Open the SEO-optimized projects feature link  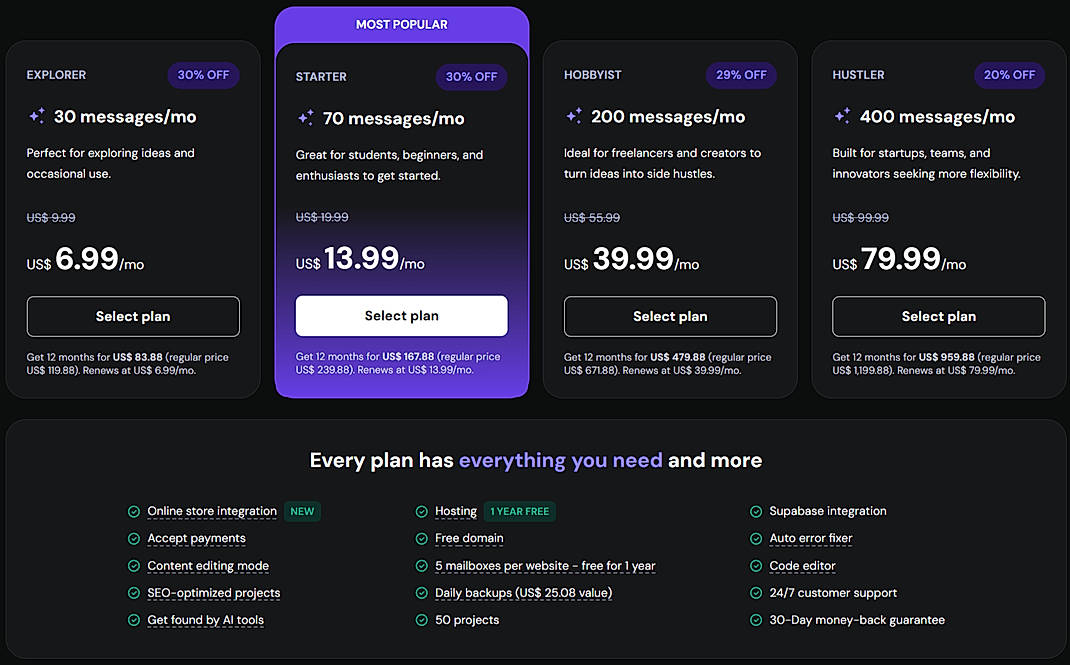pyautogui.click(x=213, y=592)
